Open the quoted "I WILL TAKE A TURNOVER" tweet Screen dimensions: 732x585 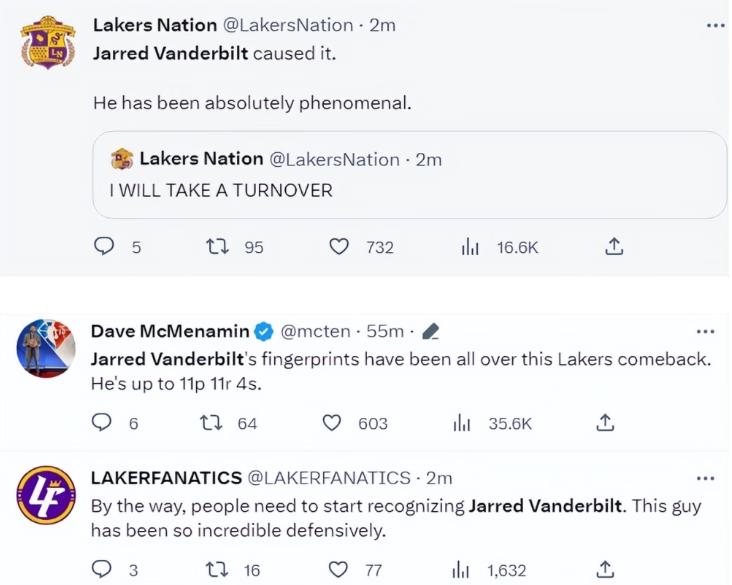coord(409,175)
